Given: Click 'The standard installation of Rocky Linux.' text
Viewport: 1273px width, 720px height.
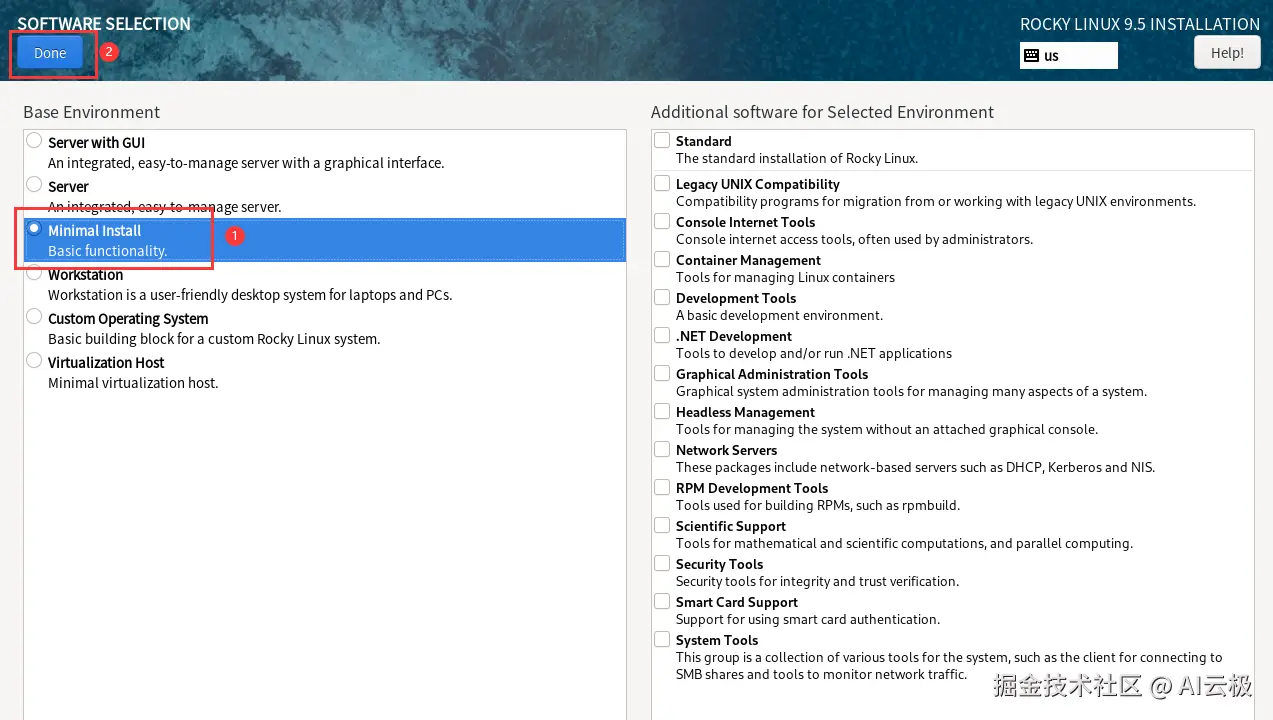Looking at the screenshot, I should click(x=797, y=158).
